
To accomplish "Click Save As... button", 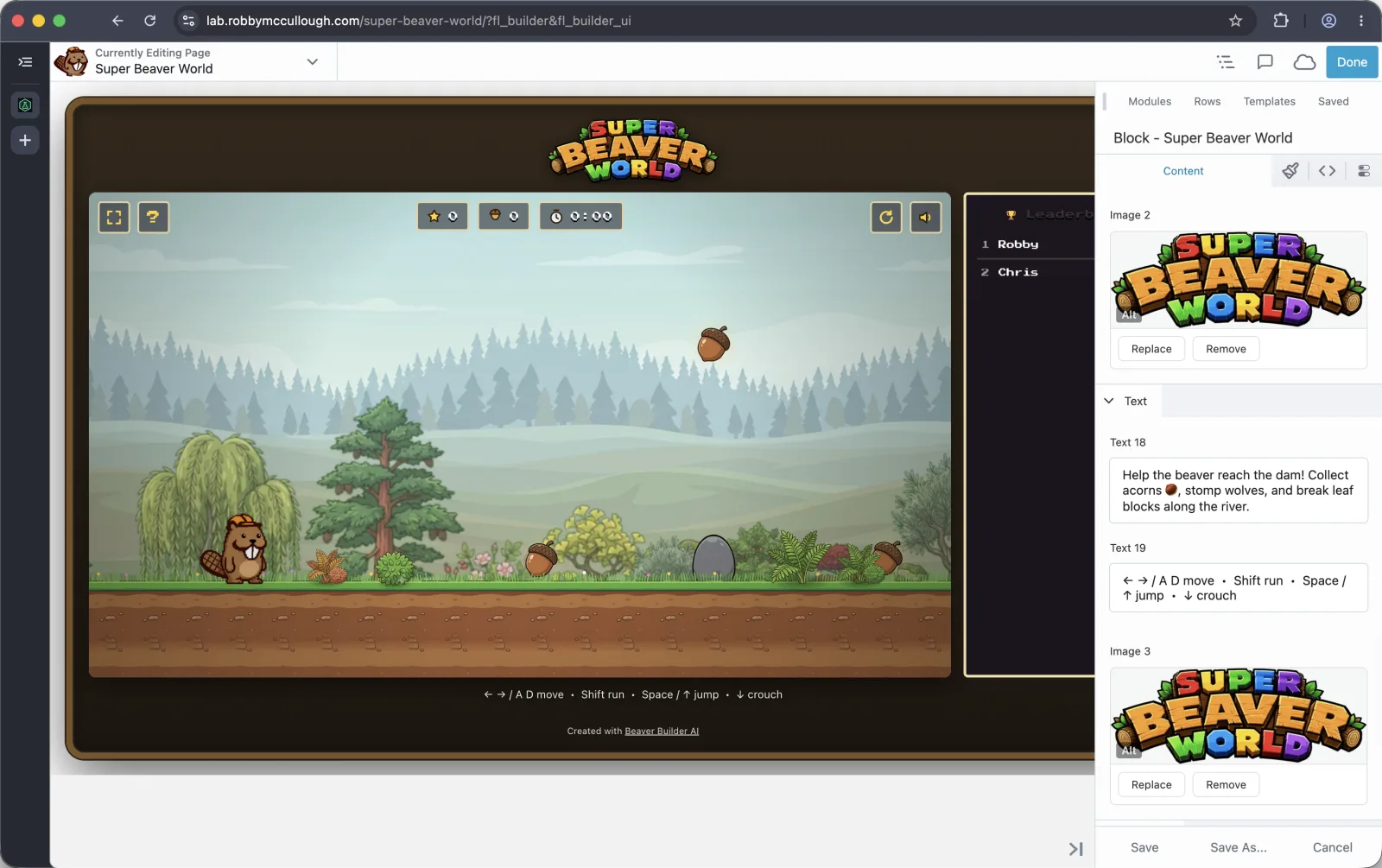I will click(1239, 847).
